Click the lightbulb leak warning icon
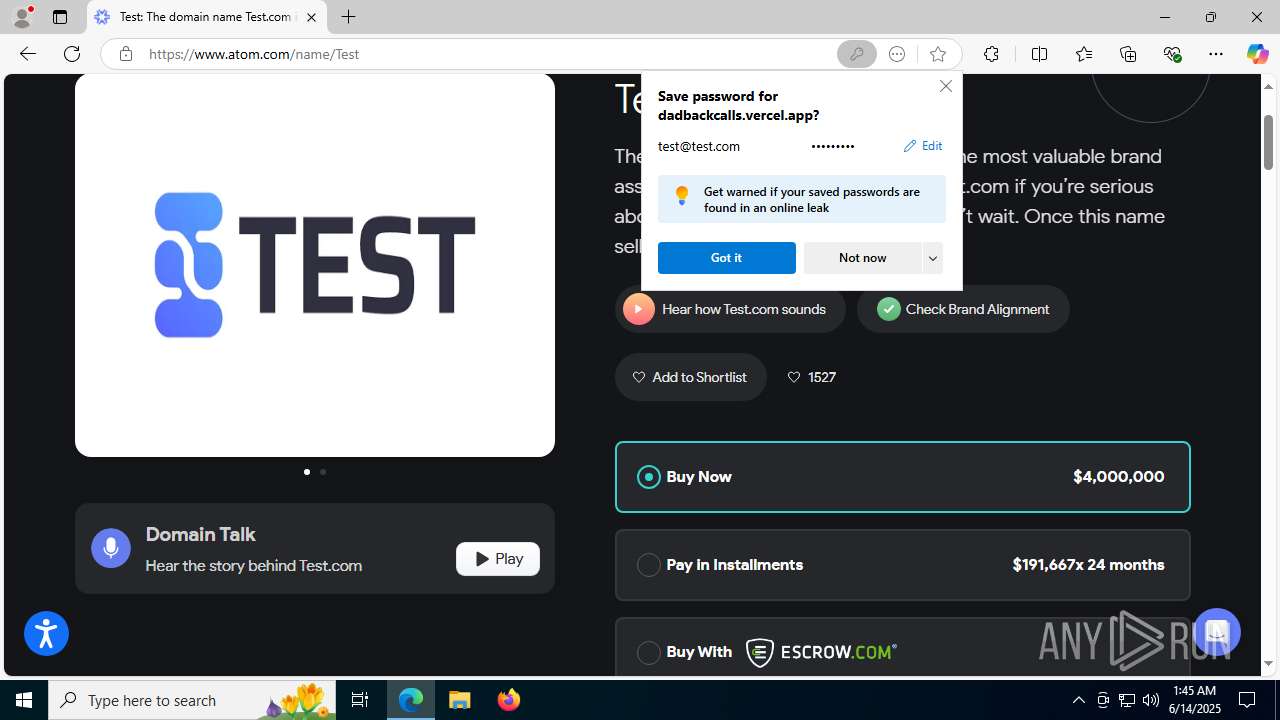The image size is (1280, 720). (x=682, y=195)
